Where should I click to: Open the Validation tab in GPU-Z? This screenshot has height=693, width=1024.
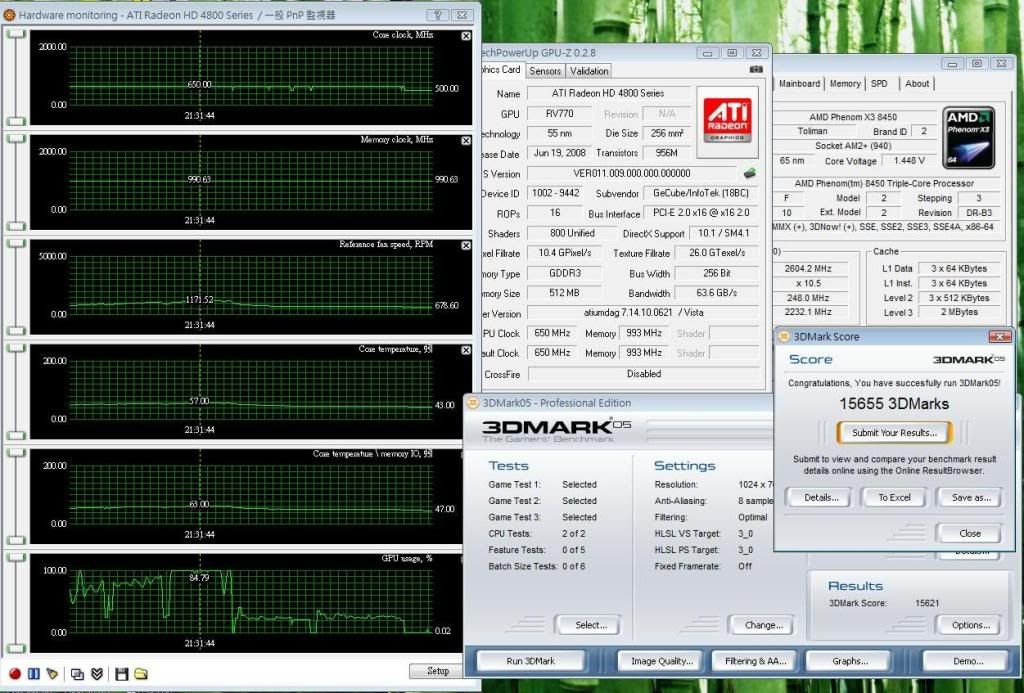tap(589, 71)
